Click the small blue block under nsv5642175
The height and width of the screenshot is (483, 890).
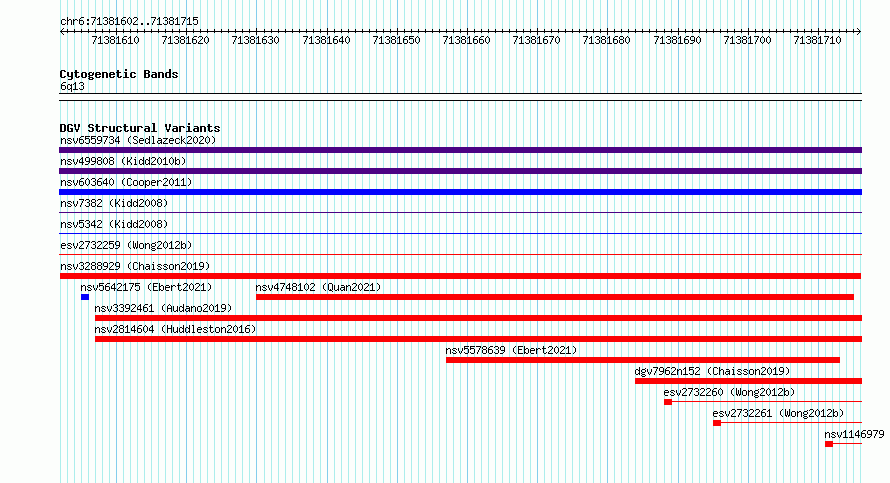(x=85, y=297)
